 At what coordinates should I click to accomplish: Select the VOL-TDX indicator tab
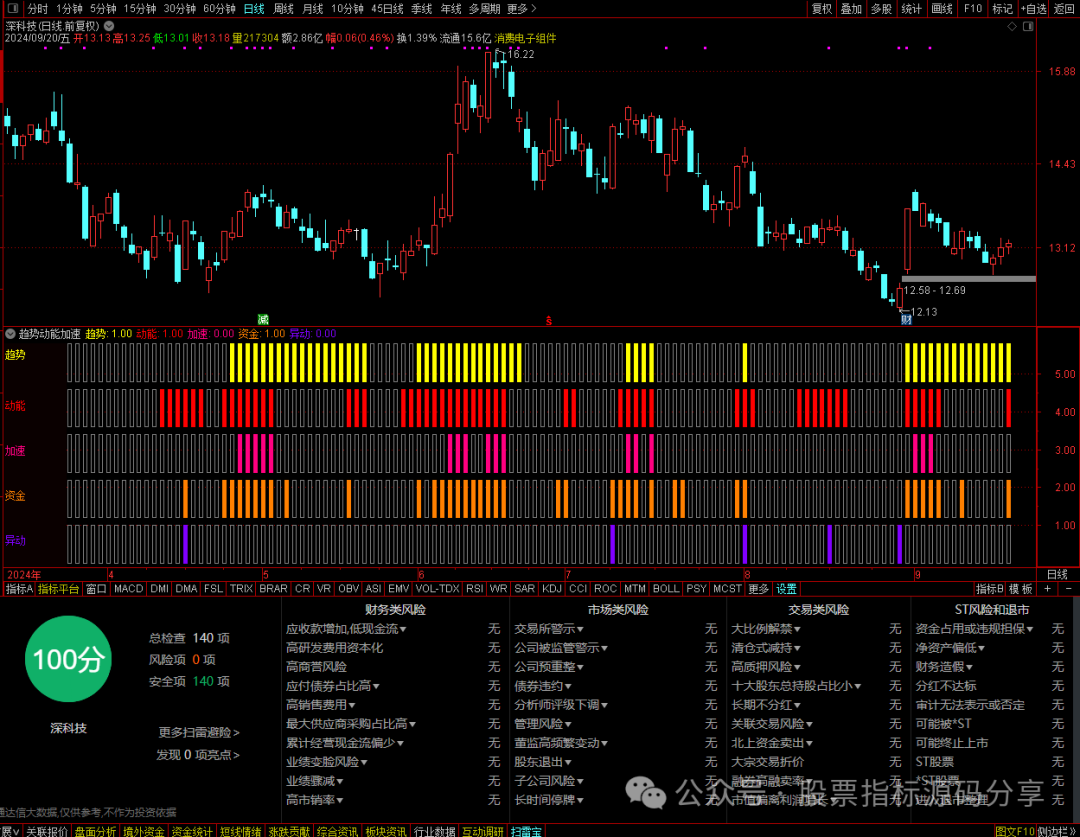437,589
